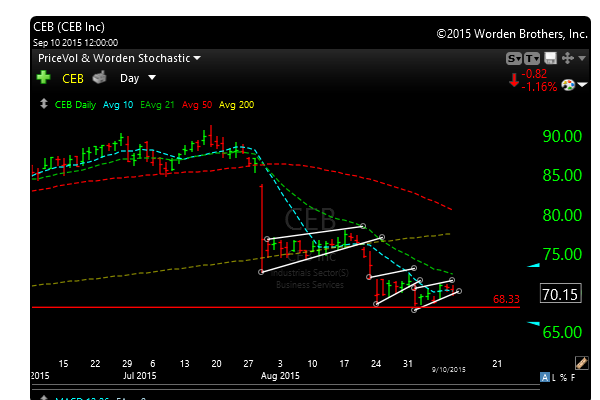Click the red 68.33 price level label
The image size is (600, 400).
coord(506,299)
